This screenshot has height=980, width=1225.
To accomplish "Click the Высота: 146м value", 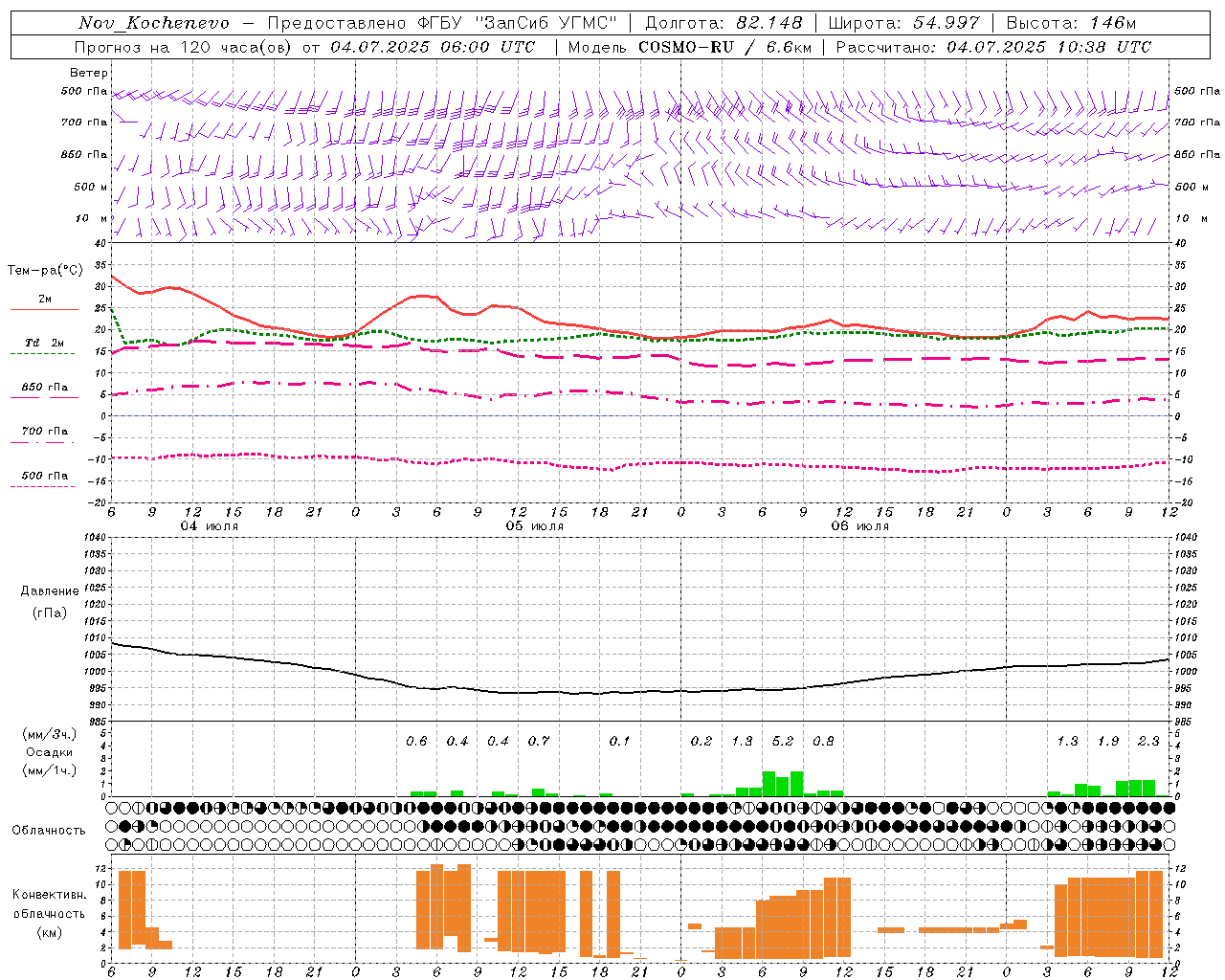I will click(x=1071, y=23).
